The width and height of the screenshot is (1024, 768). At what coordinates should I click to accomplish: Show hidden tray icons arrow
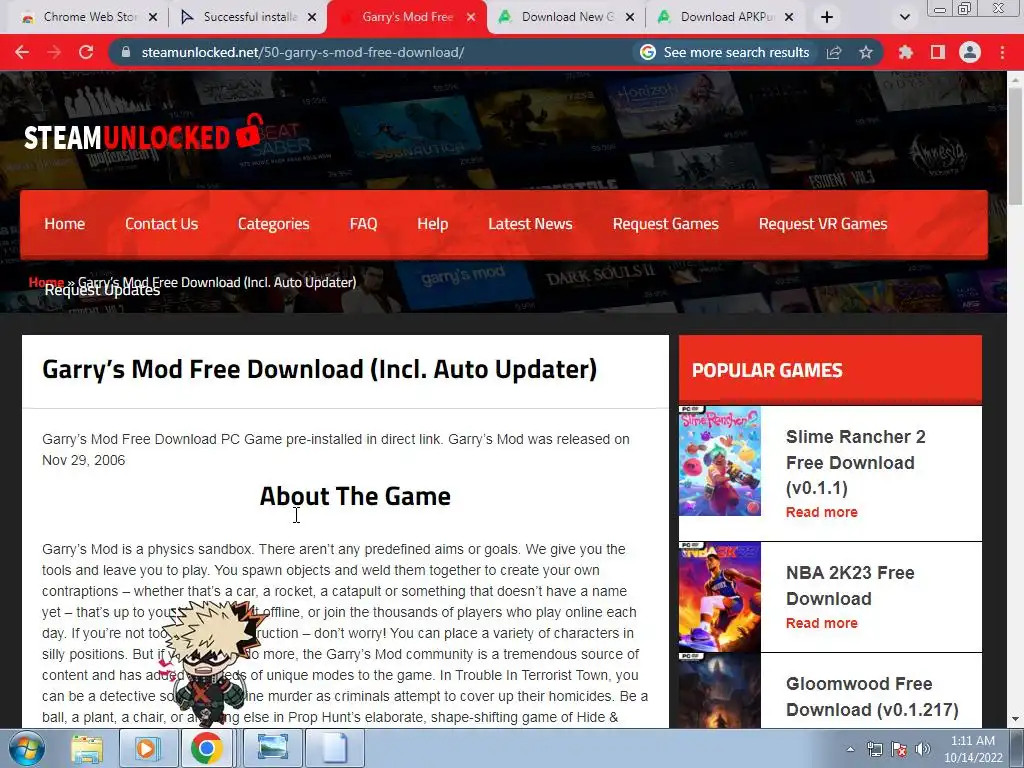tap(850, 749)
